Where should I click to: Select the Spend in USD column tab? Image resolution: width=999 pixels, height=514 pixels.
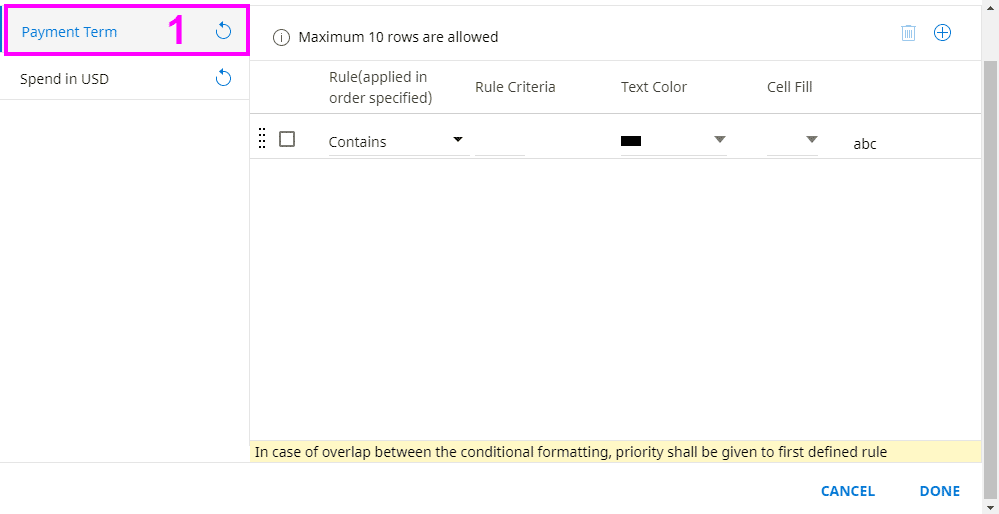pyautogui.click(x=65, y=79)
